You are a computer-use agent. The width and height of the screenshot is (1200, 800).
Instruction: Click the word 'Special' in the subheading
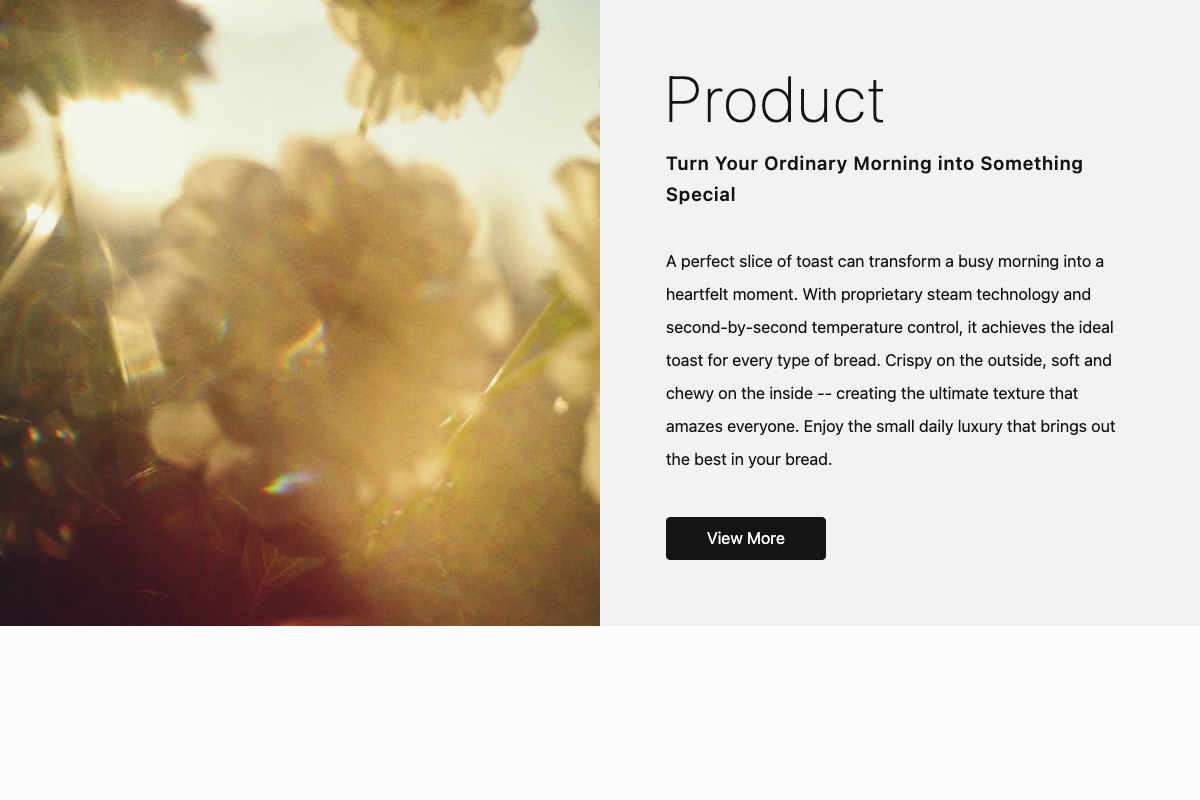(x=701, y=195)
